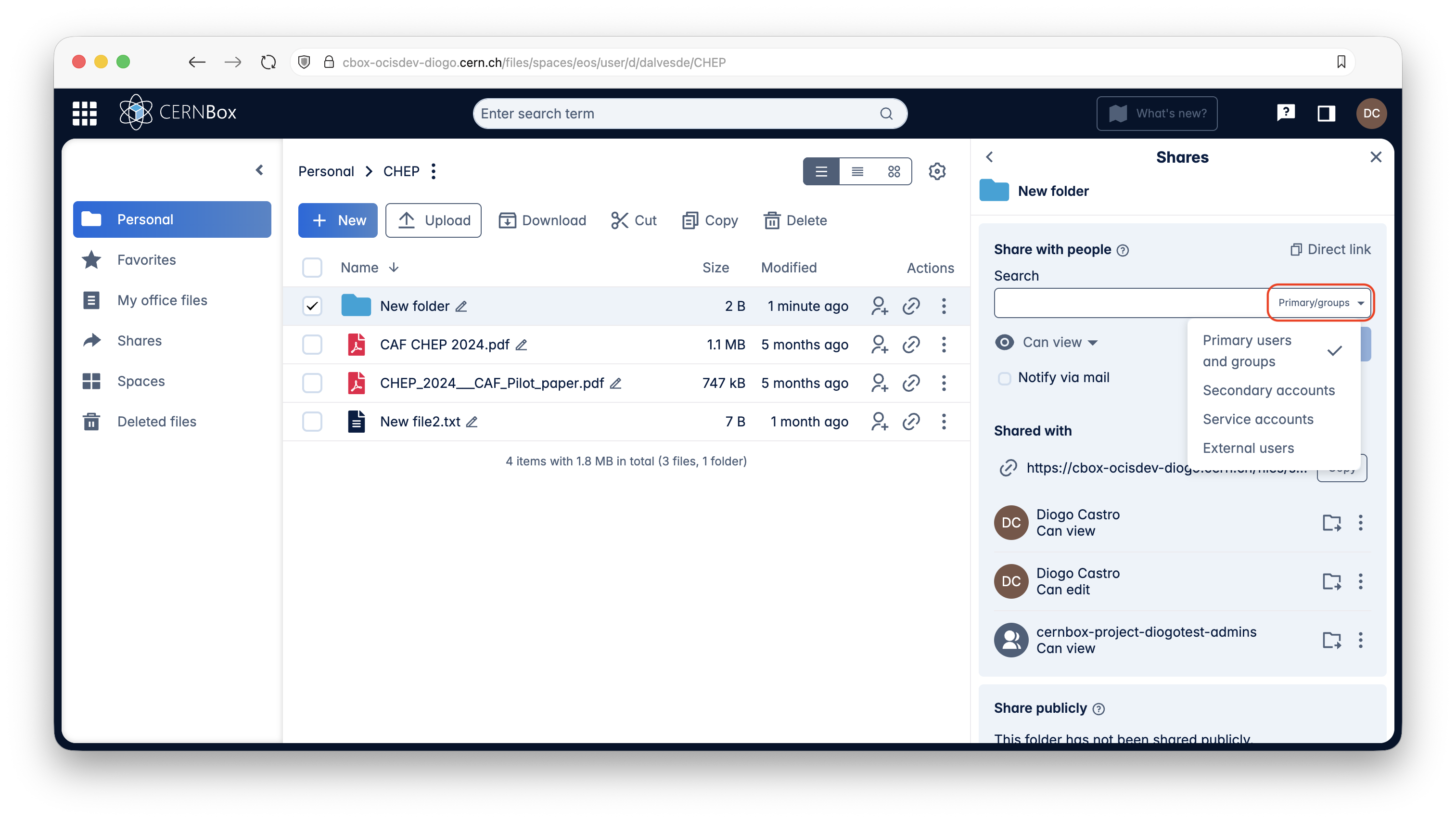Switch to the tiles grid view icon

pos(894,171)
